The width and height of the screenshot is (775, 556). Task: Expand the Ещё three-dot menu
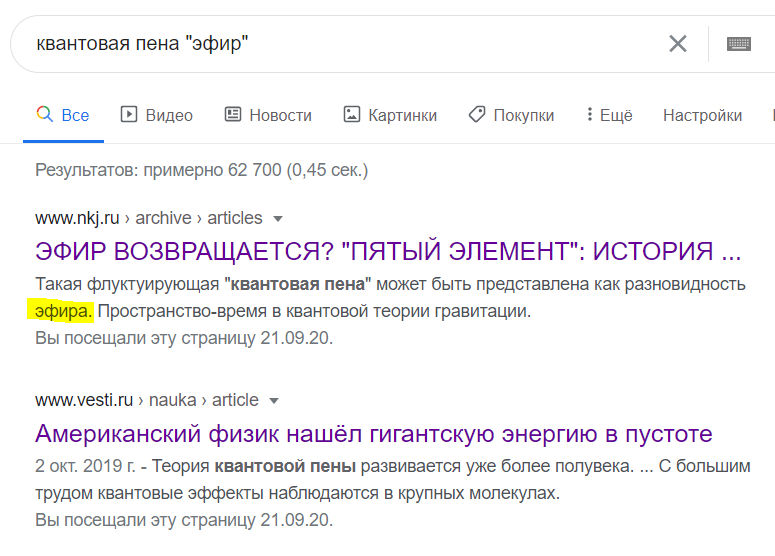coord(609,115)
